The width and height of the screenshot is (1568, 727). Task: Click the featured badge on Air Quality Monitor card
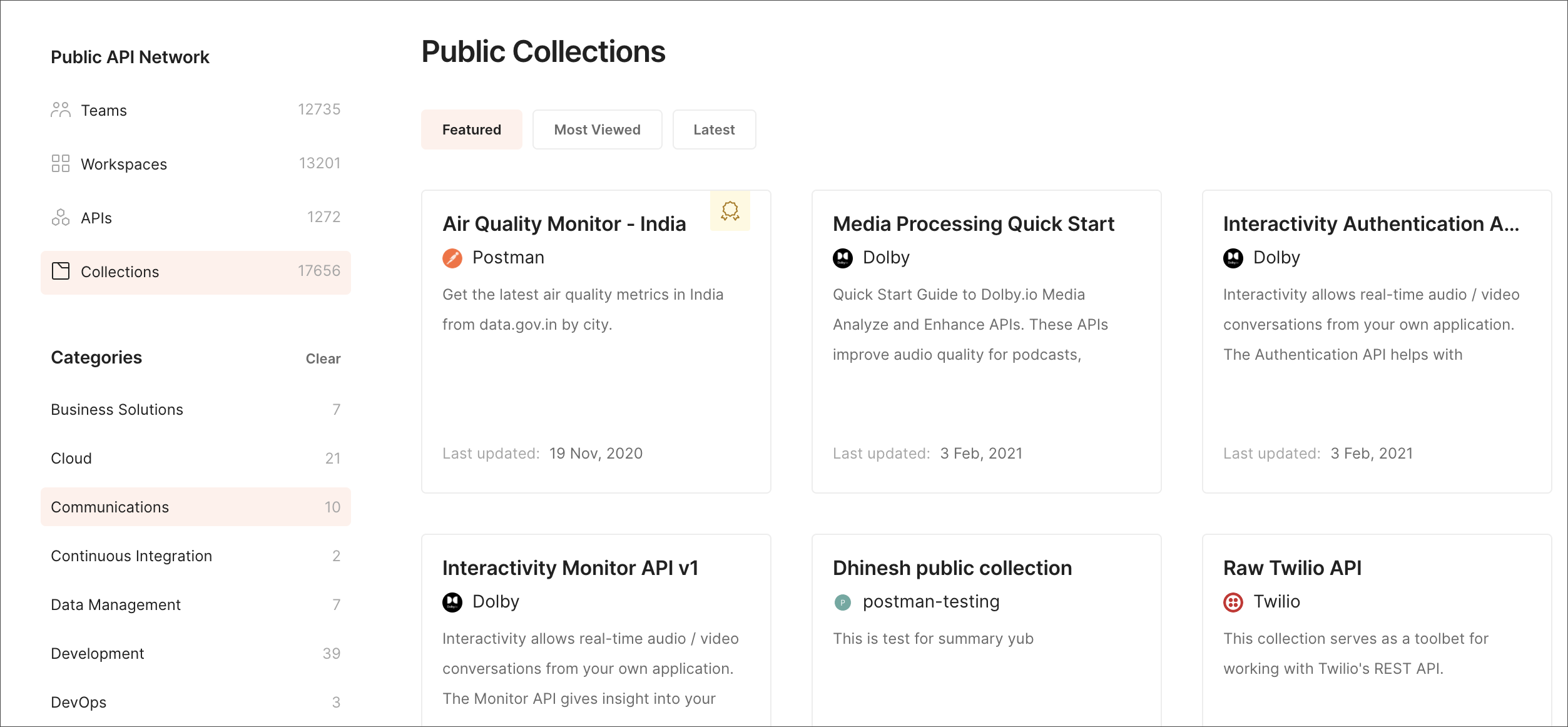pos(730,211)
